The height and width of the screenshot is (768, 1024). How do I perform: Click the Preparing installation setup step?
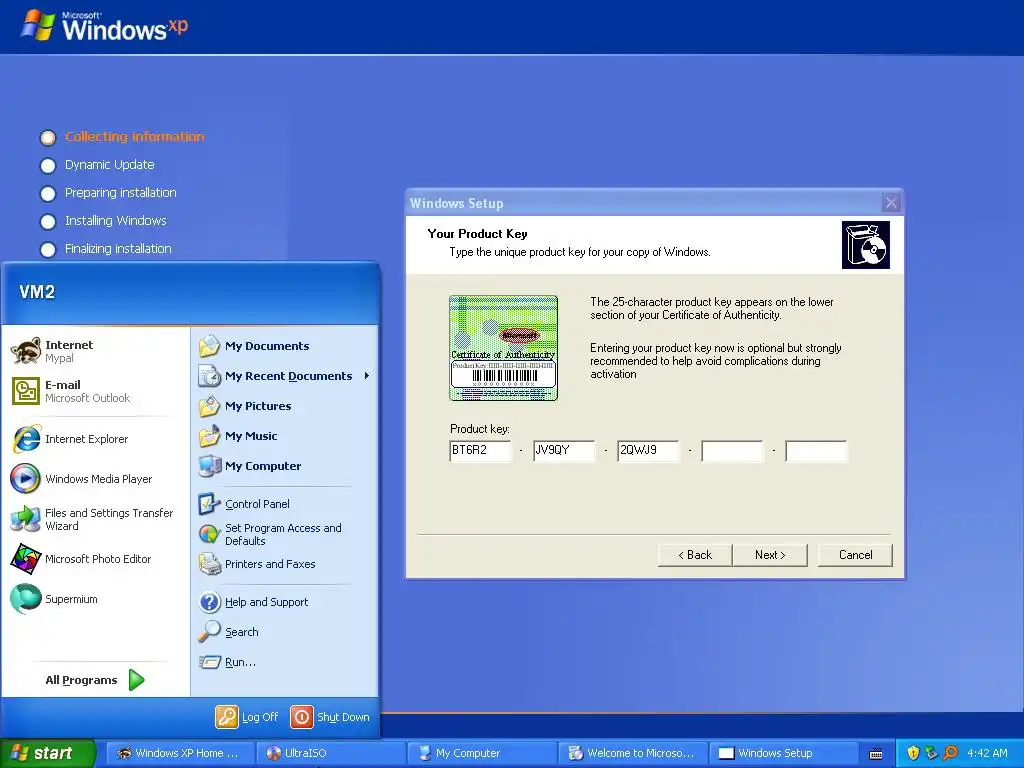coord(108,193)
